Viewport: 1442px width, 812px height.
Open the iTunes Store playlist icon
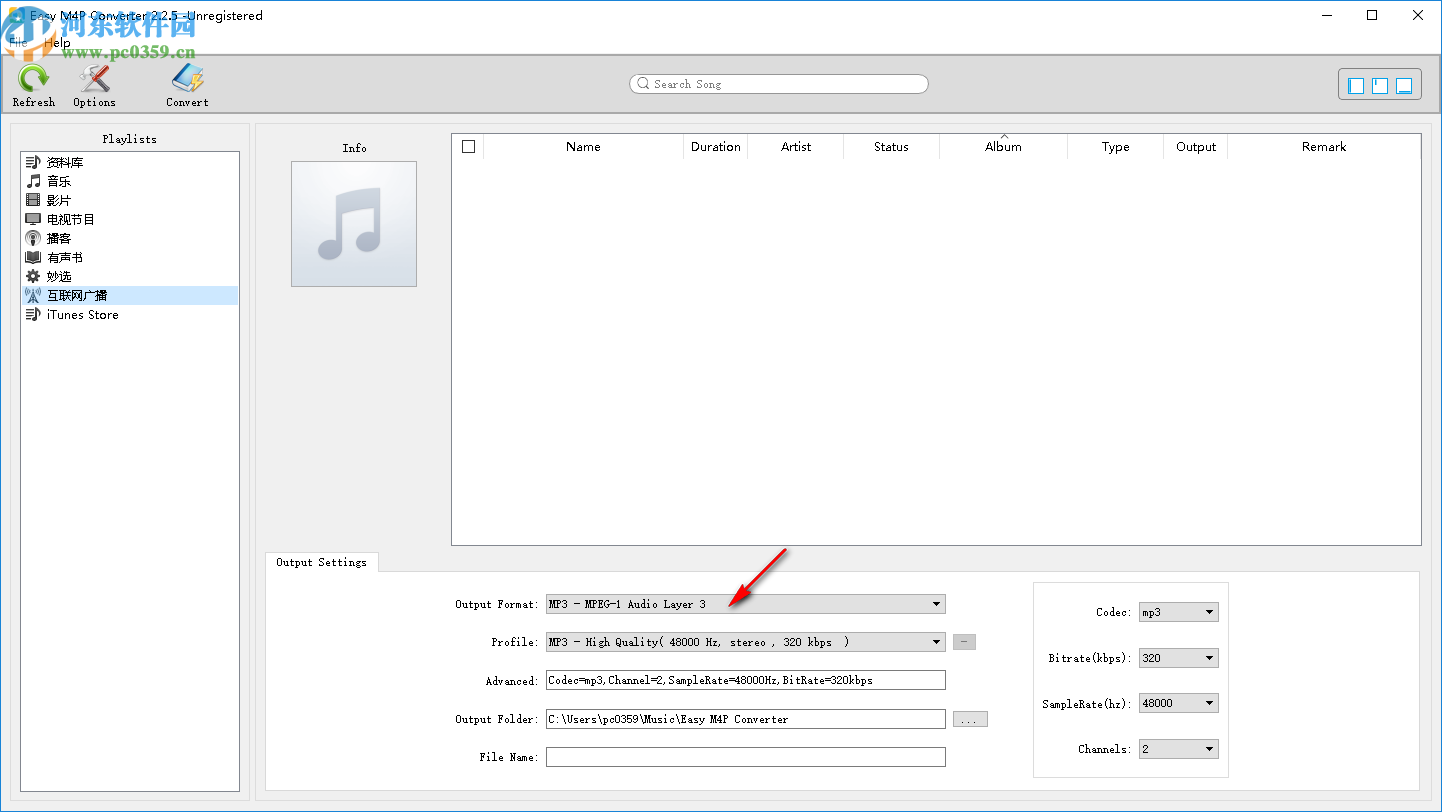pos(33,314)
